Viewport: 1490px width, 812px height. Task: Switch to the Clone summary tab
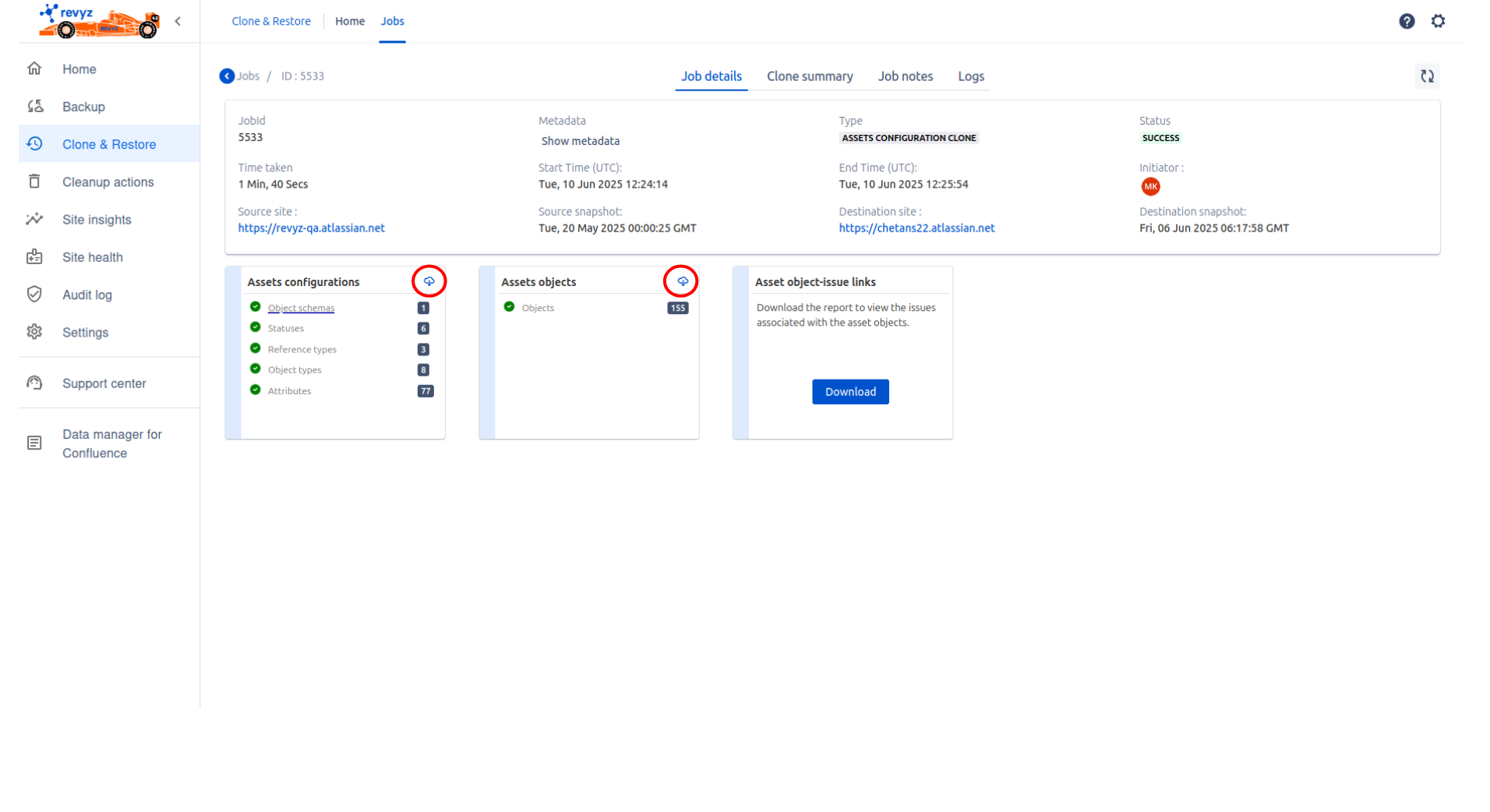pyautogui.click(x=809, y=76)
